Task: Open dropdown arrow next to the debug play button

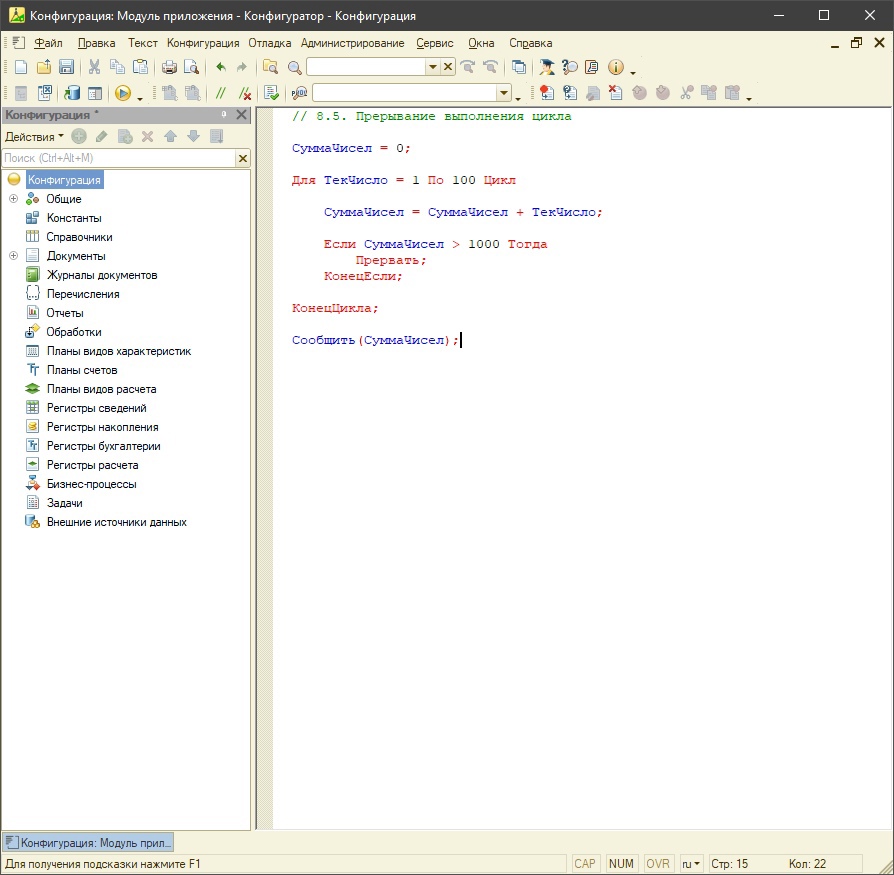Action: coord(140,99)
